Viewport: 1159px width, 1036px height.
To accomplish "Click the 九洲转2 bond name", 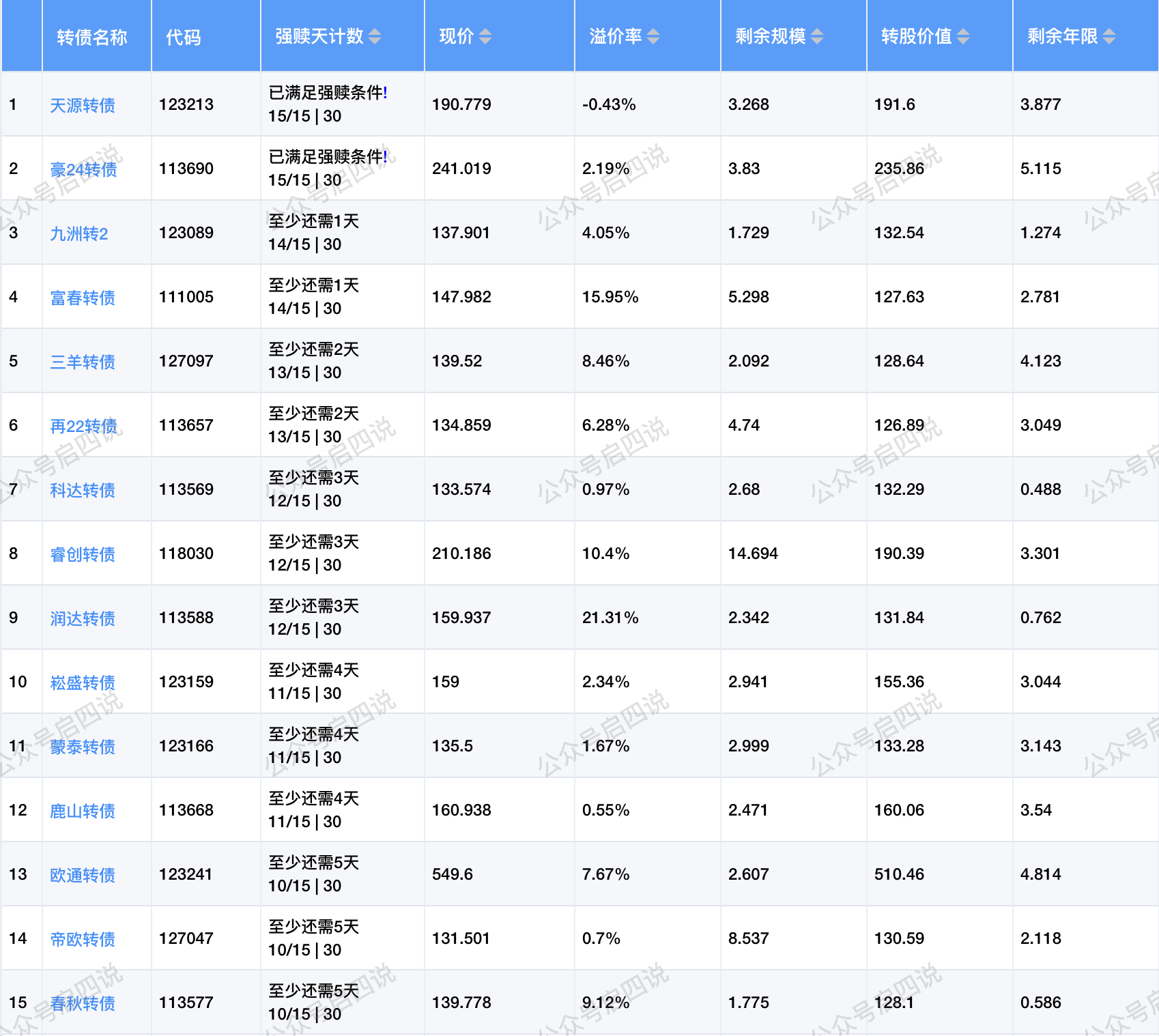I will [79, 233].
